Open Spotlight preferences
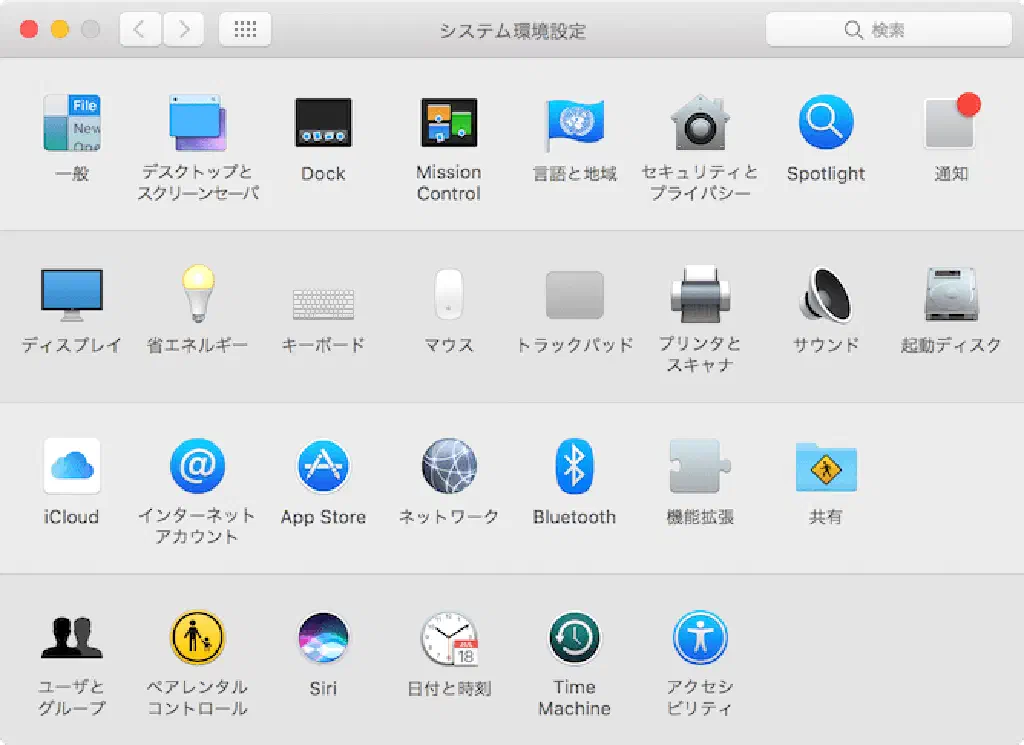 point(825,124)
